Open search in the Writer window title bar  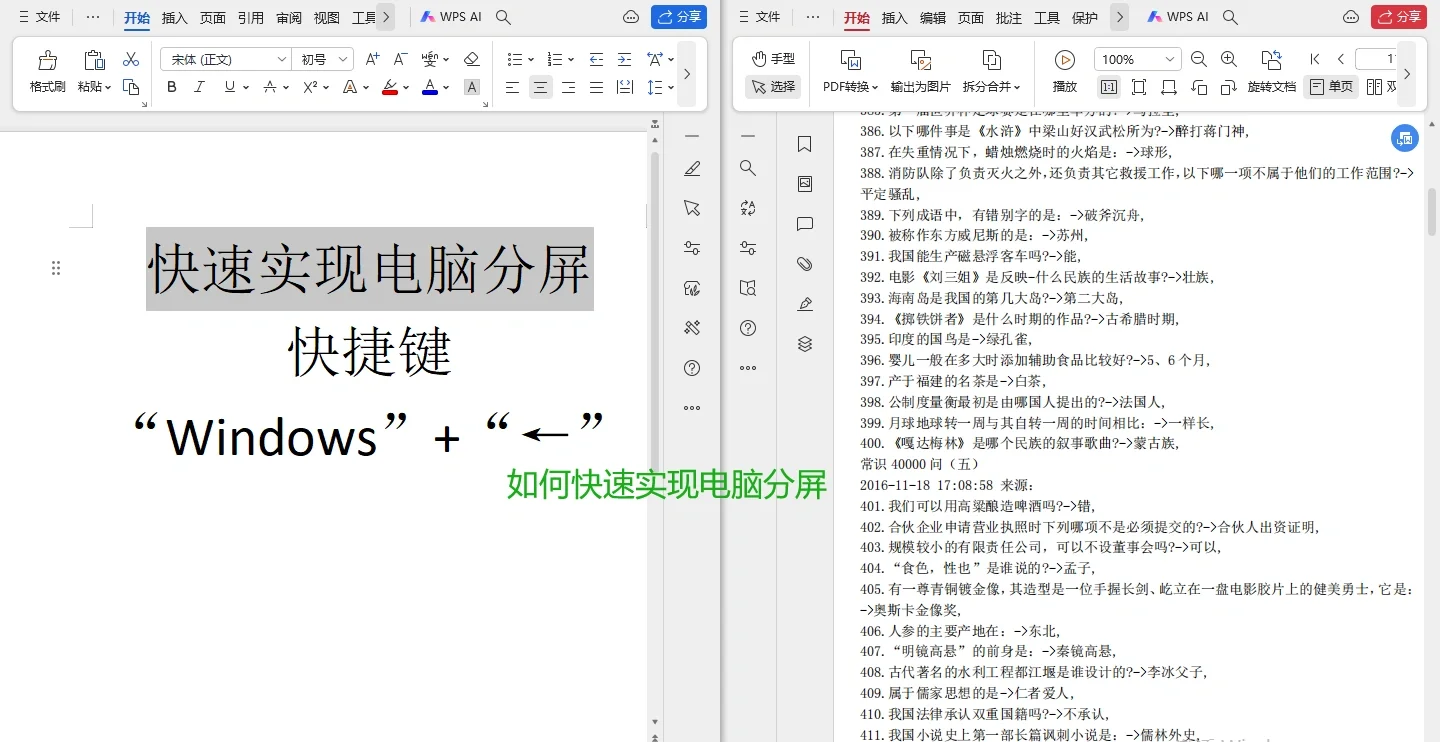(504, 17)
